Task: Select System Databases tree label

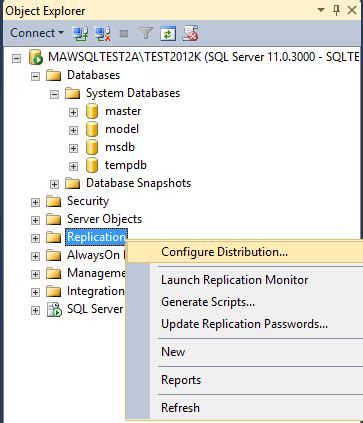Action: coord(133,93)
